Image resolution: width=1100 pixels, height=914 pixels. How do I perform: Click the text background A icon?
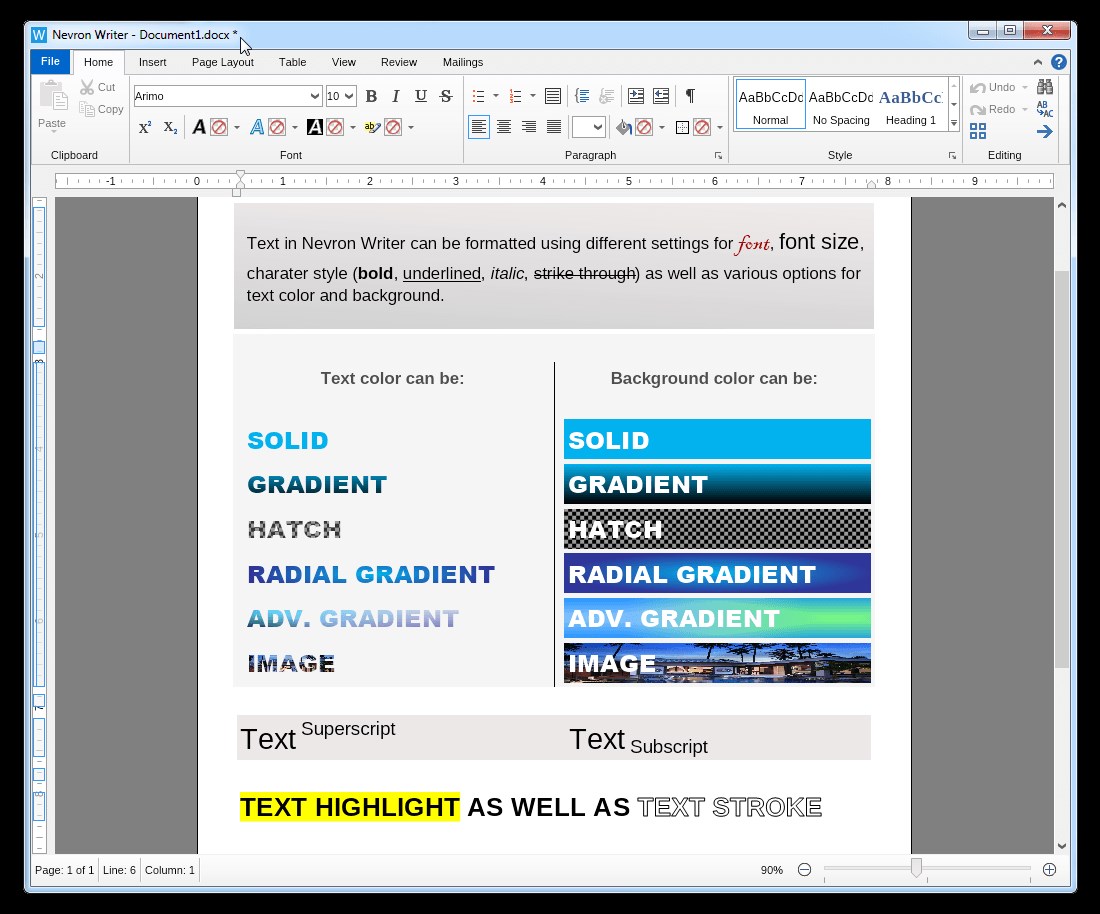(315, 127)
